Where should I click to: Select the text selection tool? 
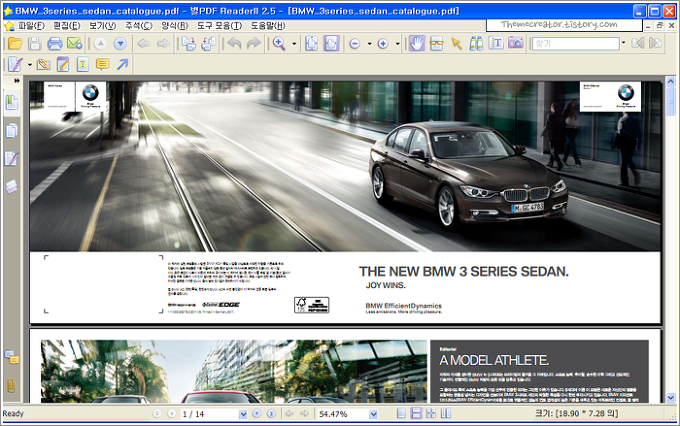(x=496, y=43)
